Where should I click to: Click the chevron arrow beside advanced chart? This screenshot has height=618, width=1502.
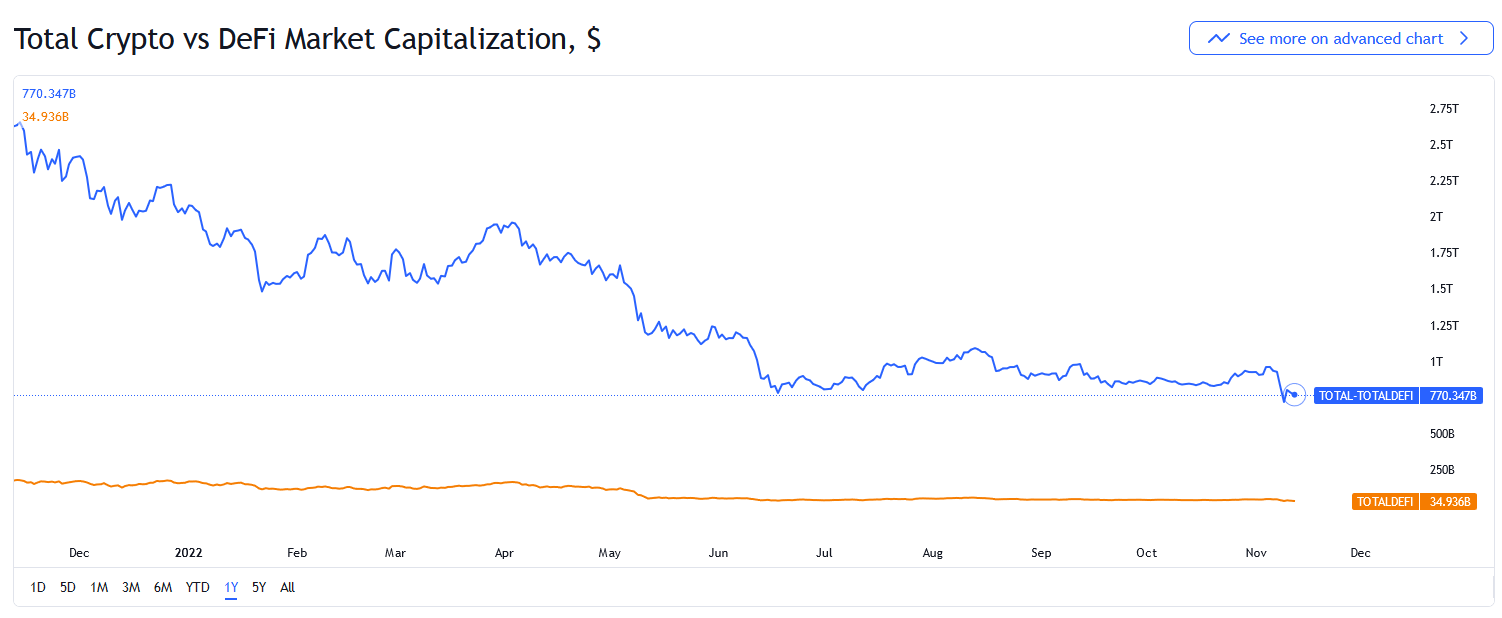click(1464, 39)
